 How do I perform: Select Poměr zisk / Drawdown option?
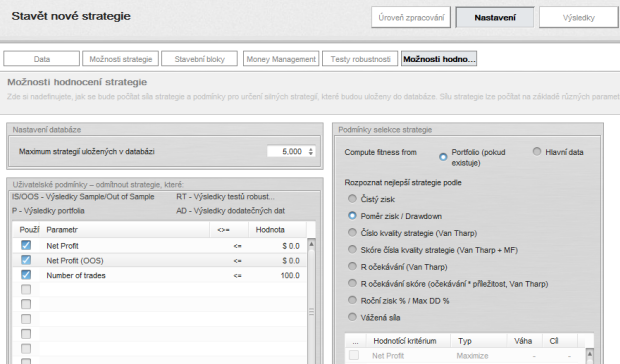pyautogui.click(x=352, y=215)
